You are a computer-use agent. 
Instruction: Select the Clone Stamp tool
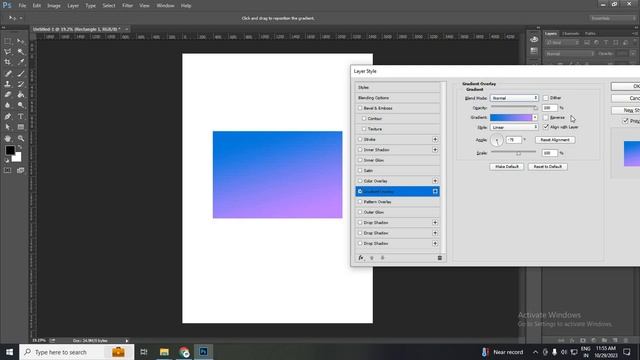pyautogui.click(x=8, y=84)
